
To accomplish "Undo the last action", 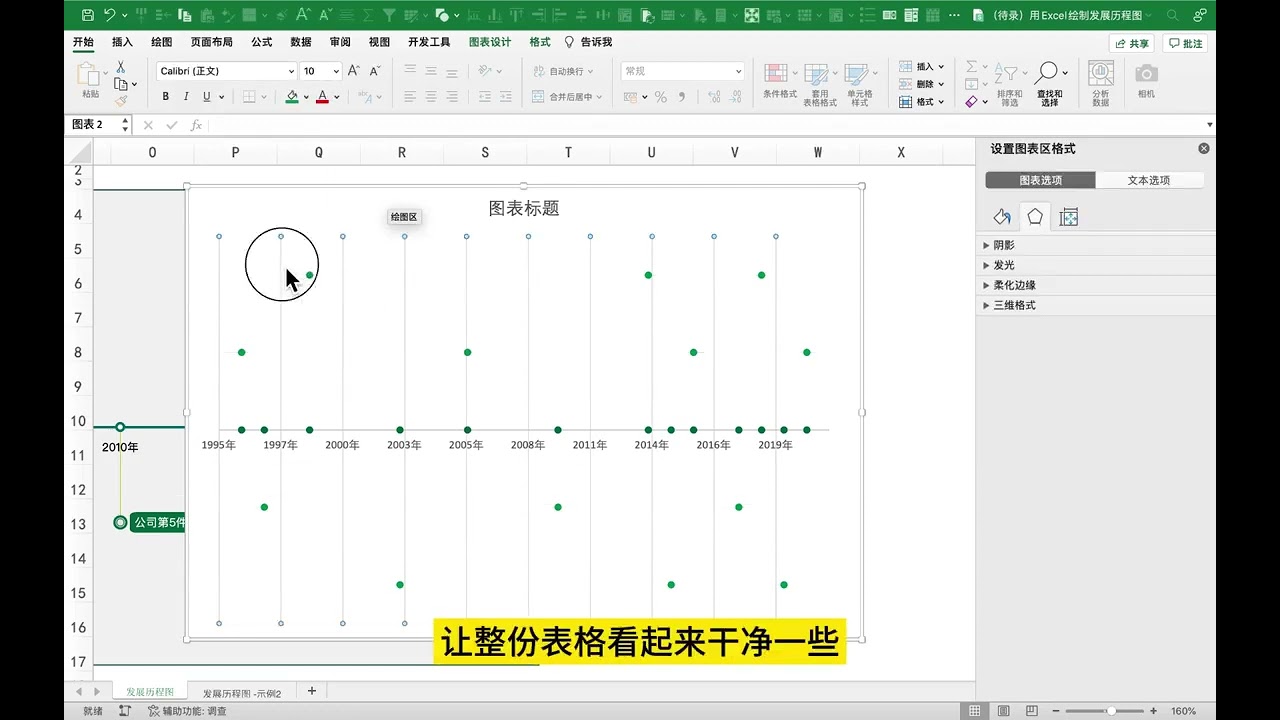I will click(109, 15).
